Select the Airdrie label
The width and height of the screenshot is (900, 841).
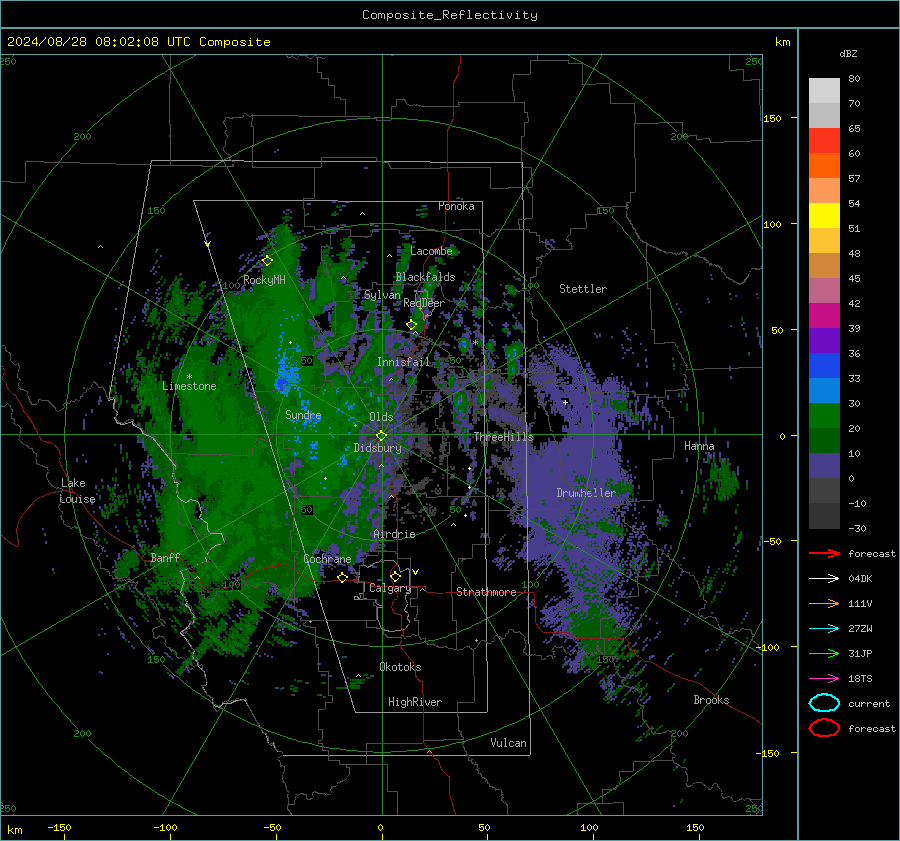(394, 534)
